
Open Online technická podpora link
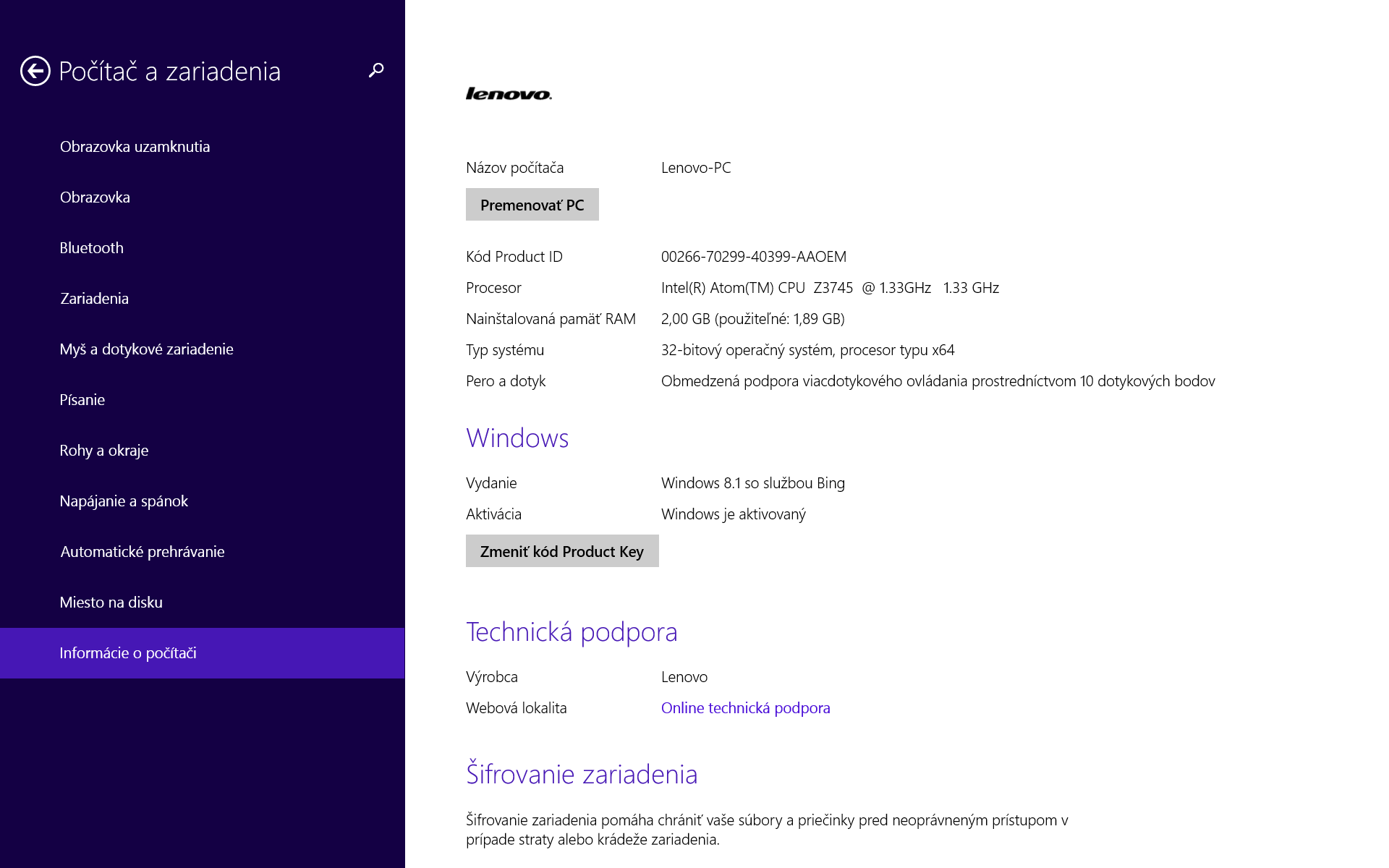746,708
